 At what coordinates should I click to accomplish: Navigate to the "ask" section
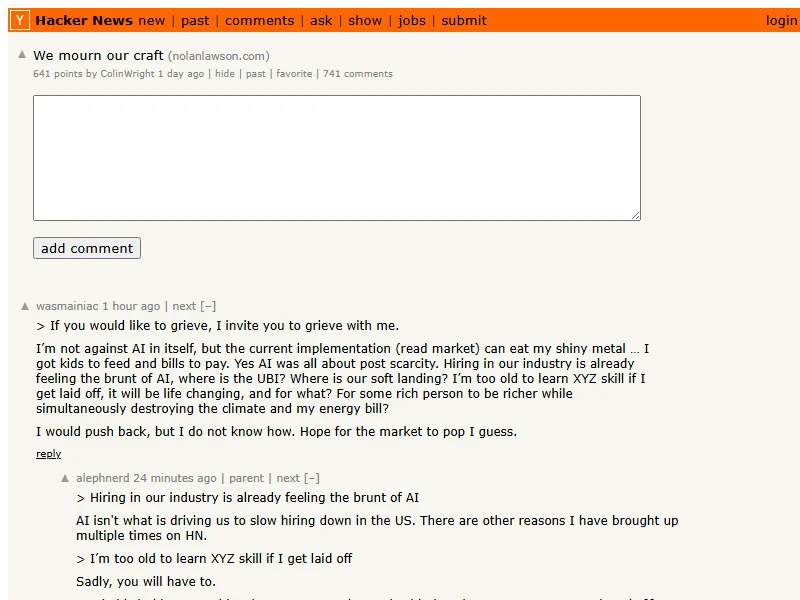point(321,20)
